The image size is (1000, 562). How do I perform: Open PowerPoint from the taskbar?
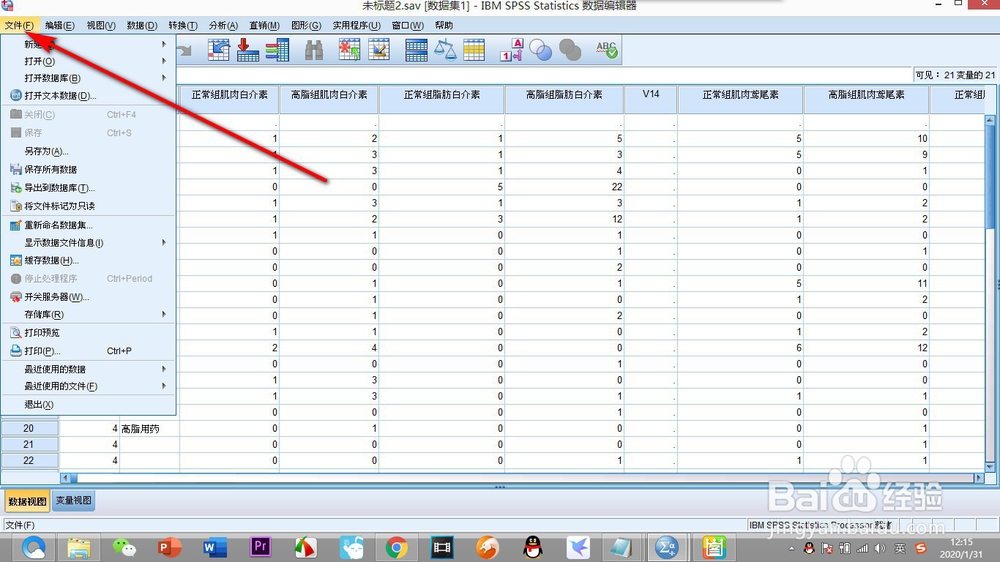click(169, 547)
